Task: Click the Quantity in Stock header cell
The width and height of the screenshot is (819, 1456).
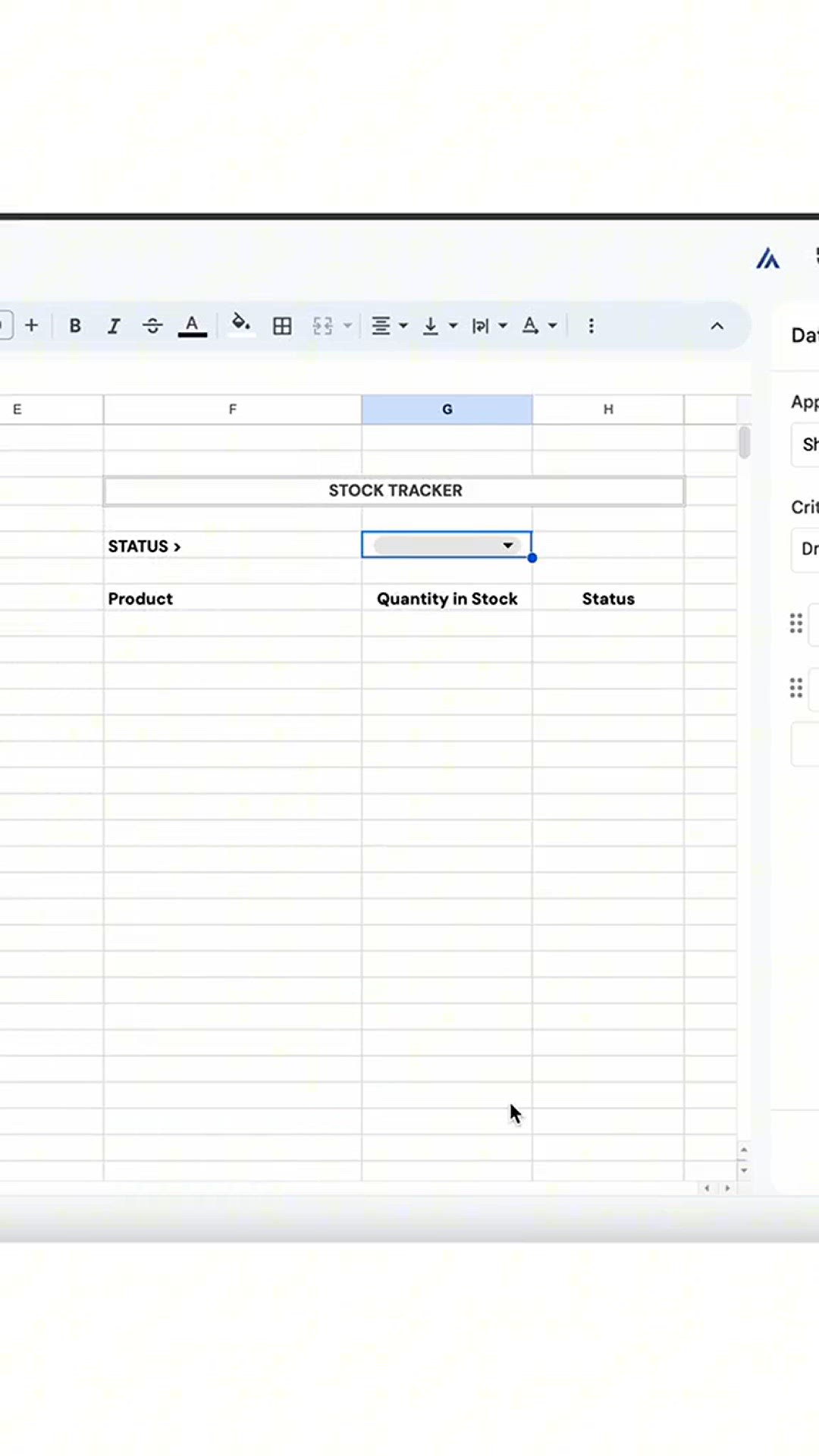Action: coord(447,598)
